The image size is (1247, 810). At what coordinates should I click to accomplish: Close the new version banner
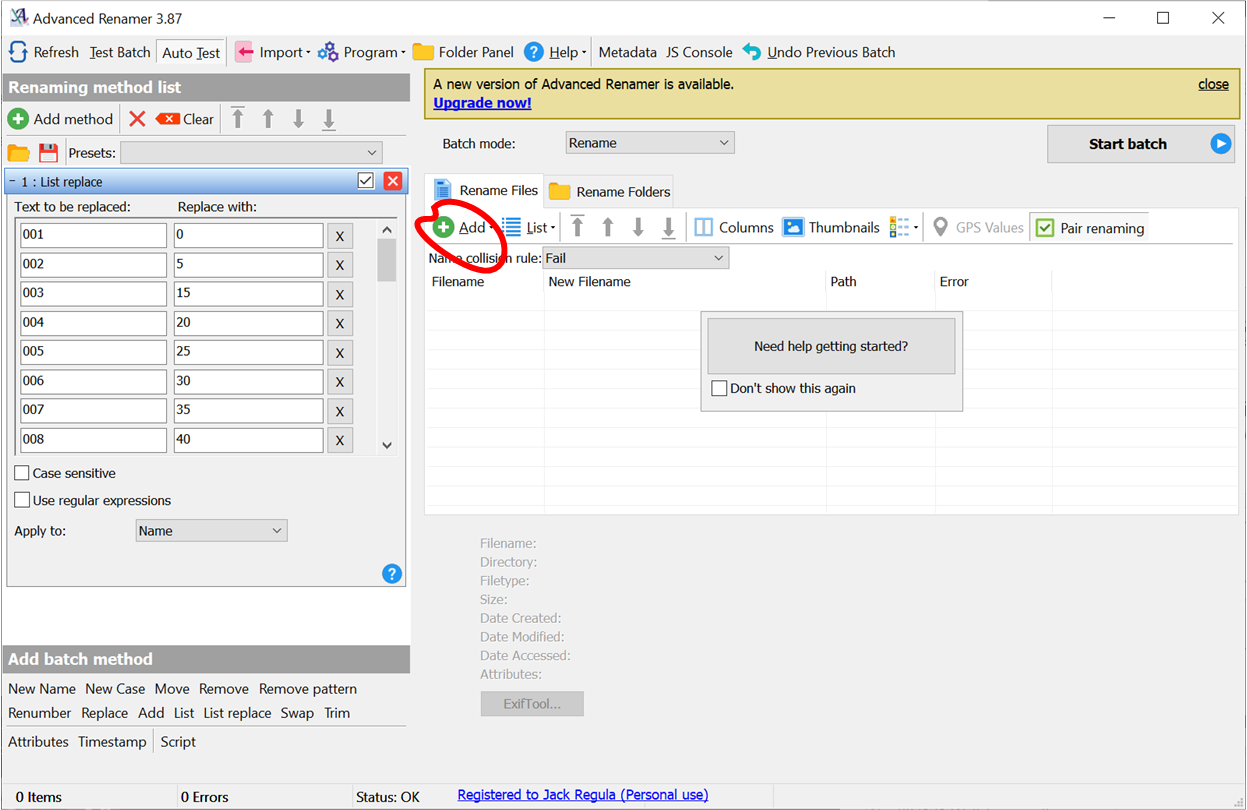tap(1213, 84)
